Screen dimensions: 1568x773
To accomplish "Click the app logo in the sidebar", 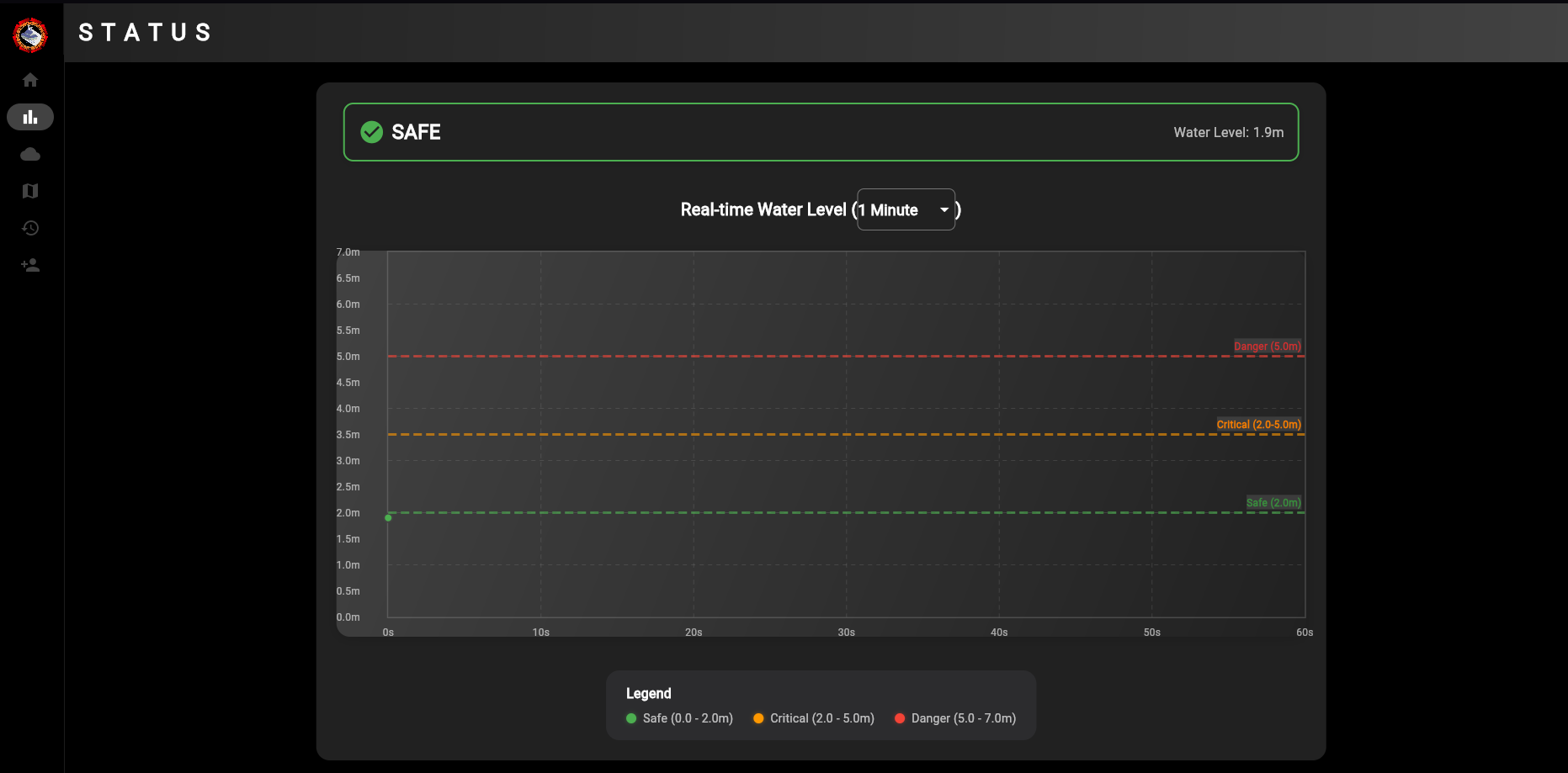I will (x=30, y=35).
